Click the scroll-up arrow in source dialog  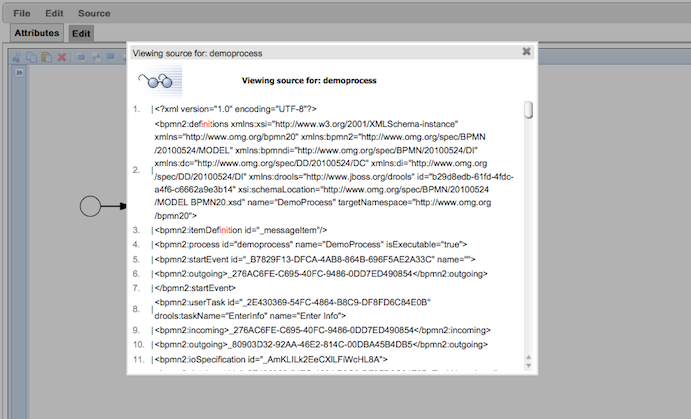click(528, 357)
